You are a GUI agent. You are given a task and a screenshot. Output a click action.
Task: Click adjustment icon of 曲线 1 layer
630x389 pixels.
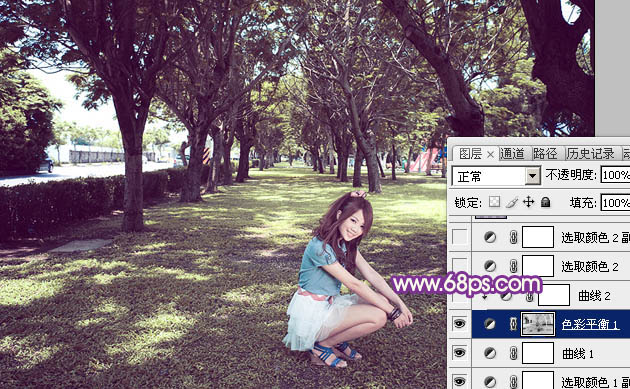490,353
